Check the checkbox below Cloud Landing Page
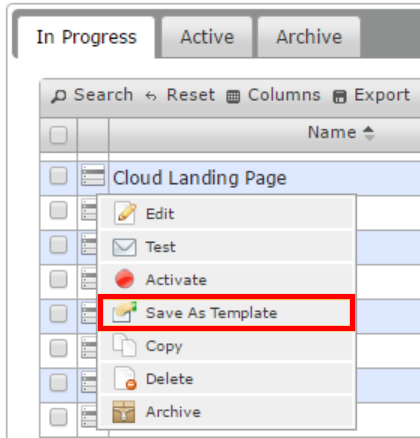Image resolution: width=420 pixels, height=438 pixels. tap(58, 210)
